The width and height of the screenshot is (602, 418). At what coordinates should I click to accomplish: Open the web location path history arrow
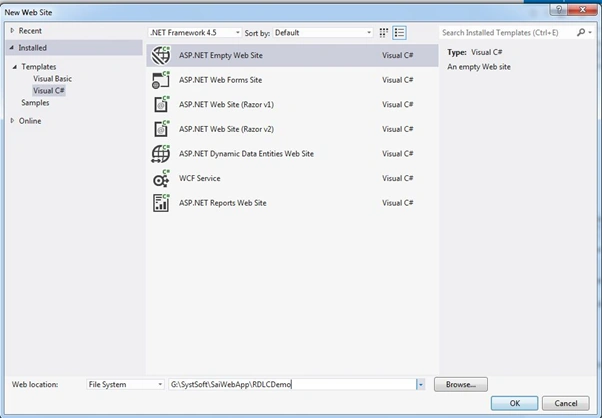421,384
